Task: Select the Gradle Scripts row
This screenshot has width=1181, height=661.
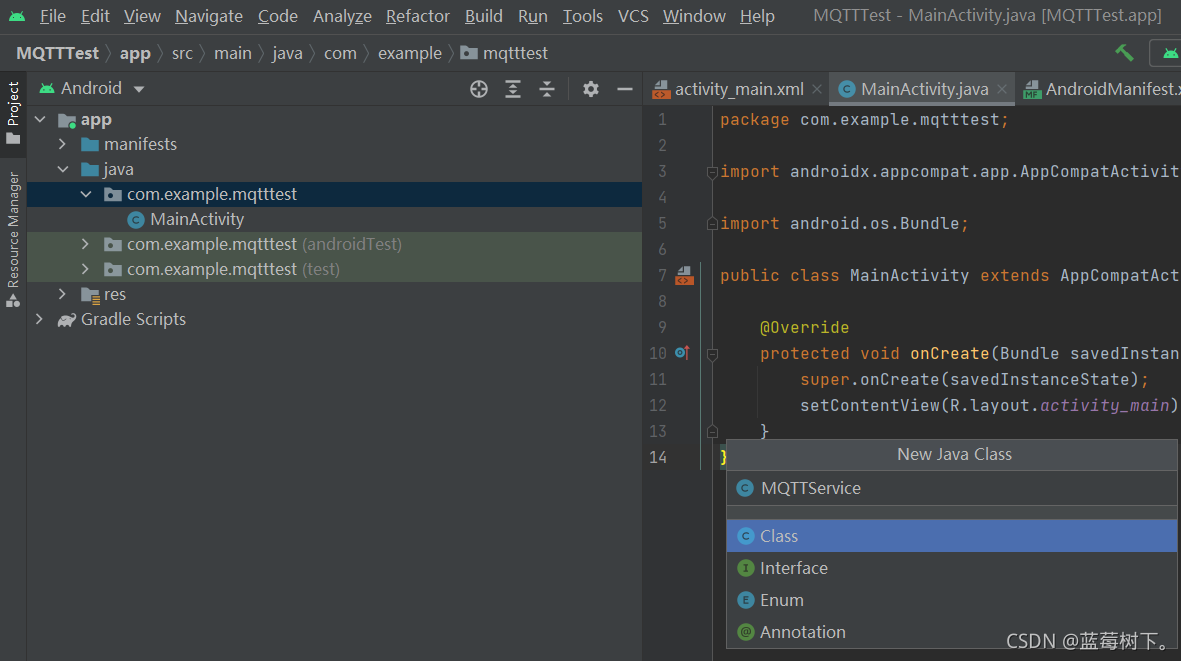Action: coord(334,319)
